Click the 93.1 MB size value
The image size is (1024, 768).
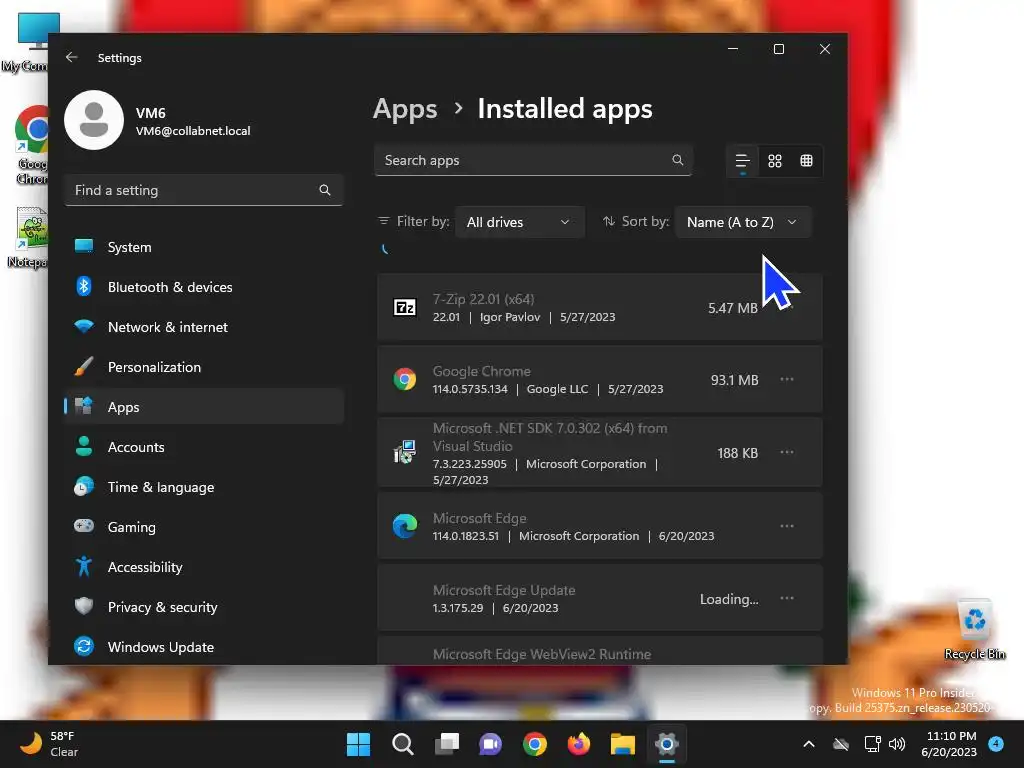(734, 379)
